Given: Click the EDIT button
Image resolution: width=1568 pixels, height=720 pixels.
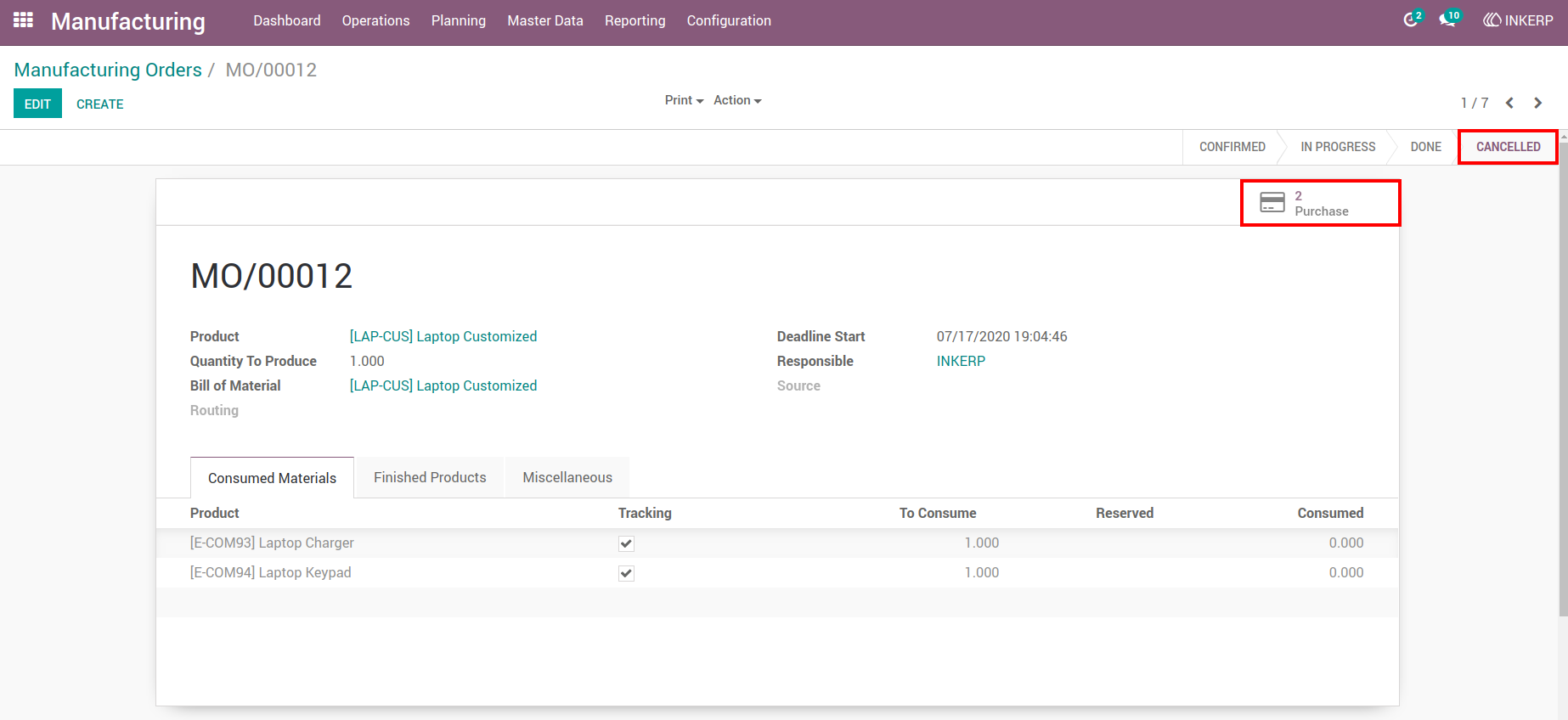Looking at the screenshot, I should click(x=37, y=104).
